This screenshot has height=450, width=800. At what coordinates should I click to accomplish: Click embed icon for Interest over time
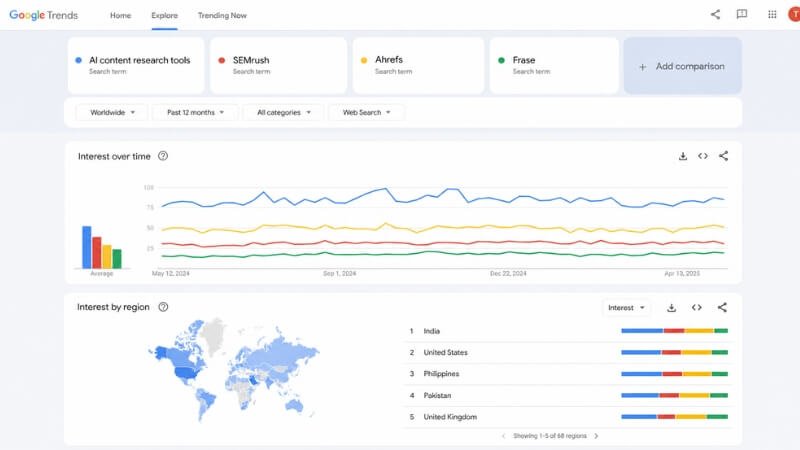point(703,156)
